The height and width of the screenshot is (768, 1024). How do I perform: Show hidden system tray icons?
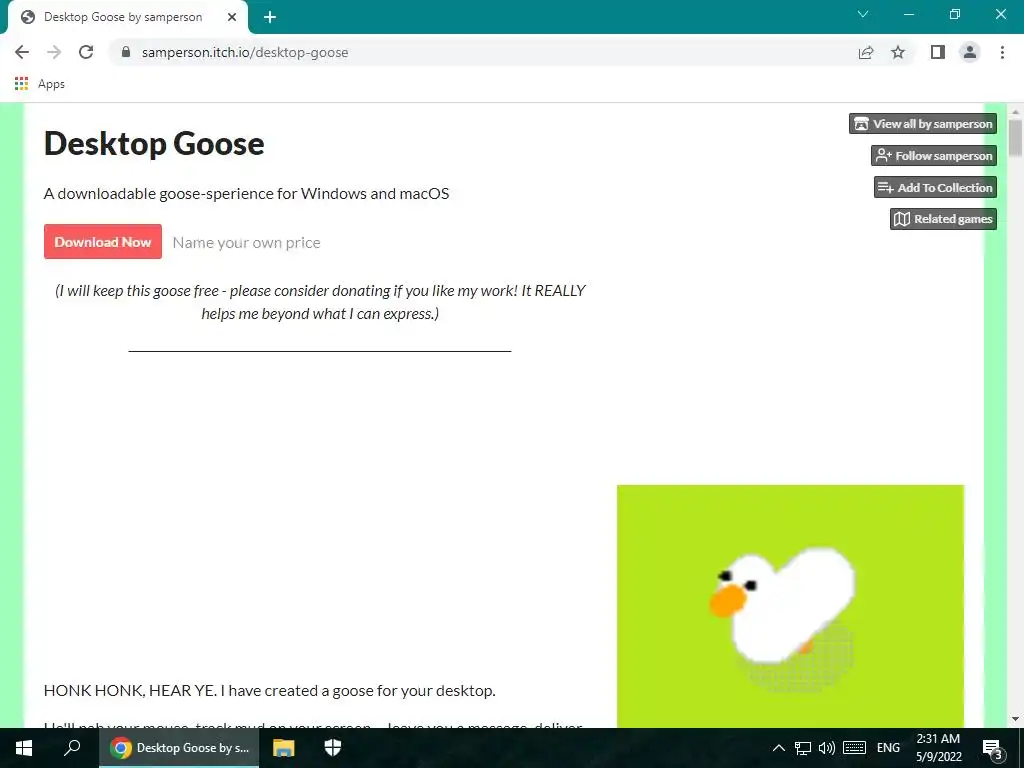tap(778, 748)
